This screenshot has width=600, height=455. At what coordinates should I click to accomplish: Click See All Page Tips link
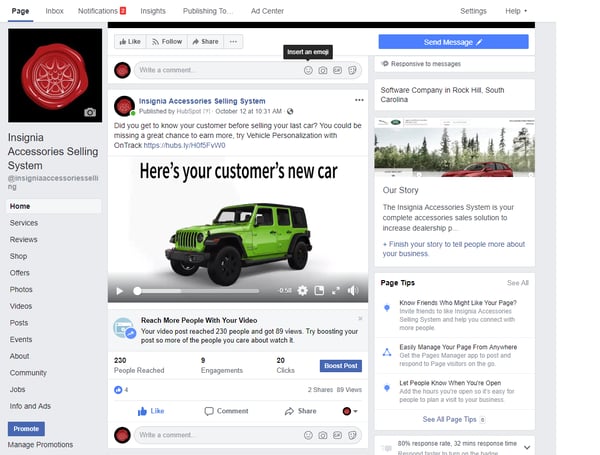tap(449, 419)
